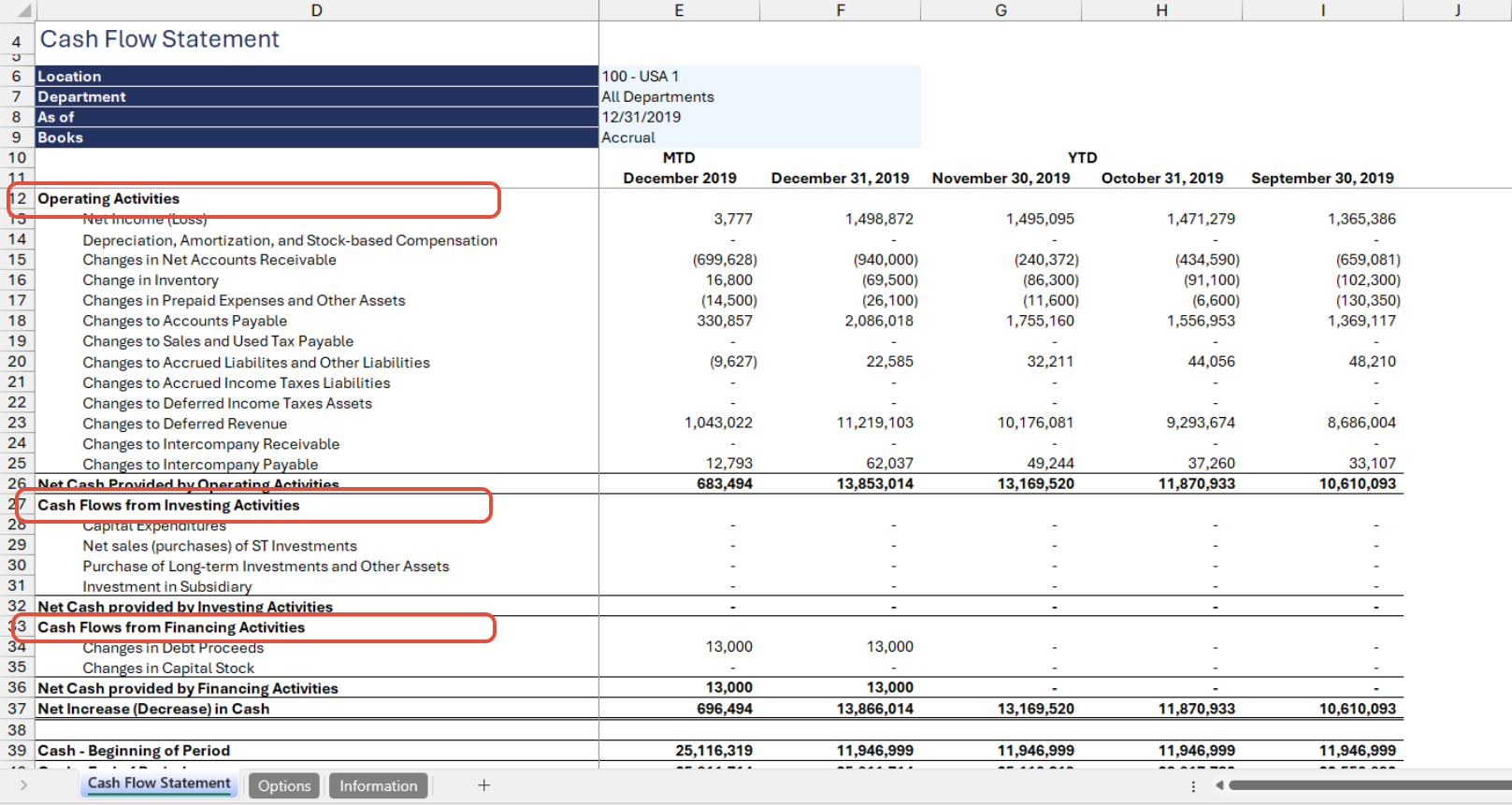This screenshot has height=805, width=1512.
Task: Select row 39 header
Action: tap(17, 750)
